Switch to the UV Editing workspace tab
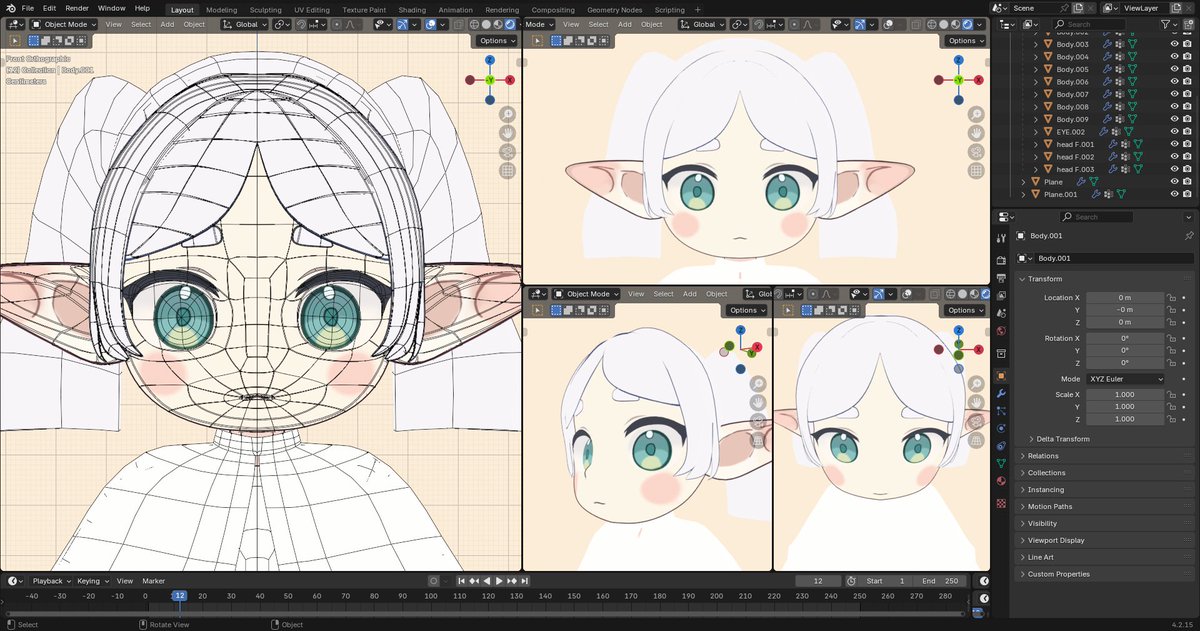 [312, 9]
